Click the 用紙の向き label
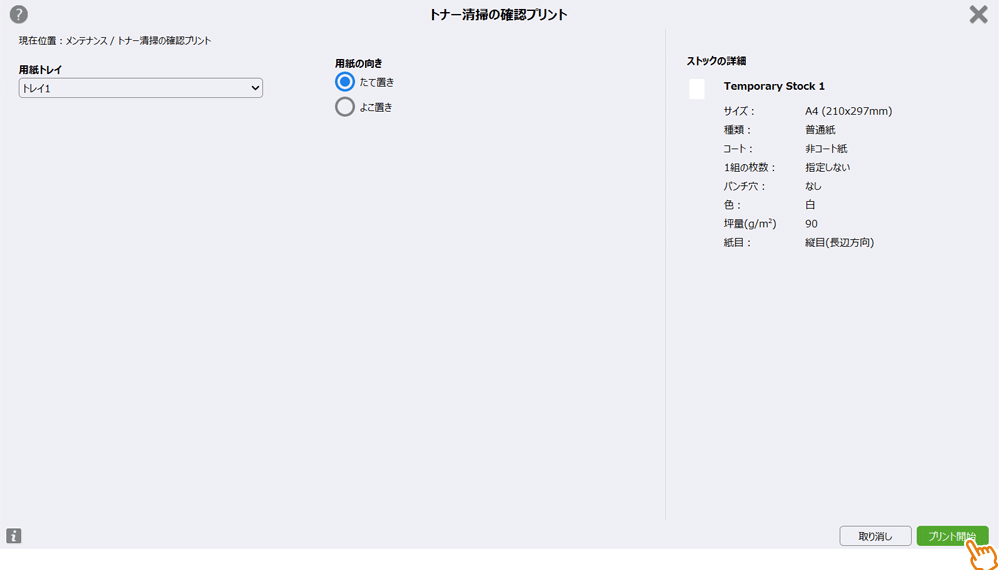This screenshot has height=570, width=1000. (358, 63)
